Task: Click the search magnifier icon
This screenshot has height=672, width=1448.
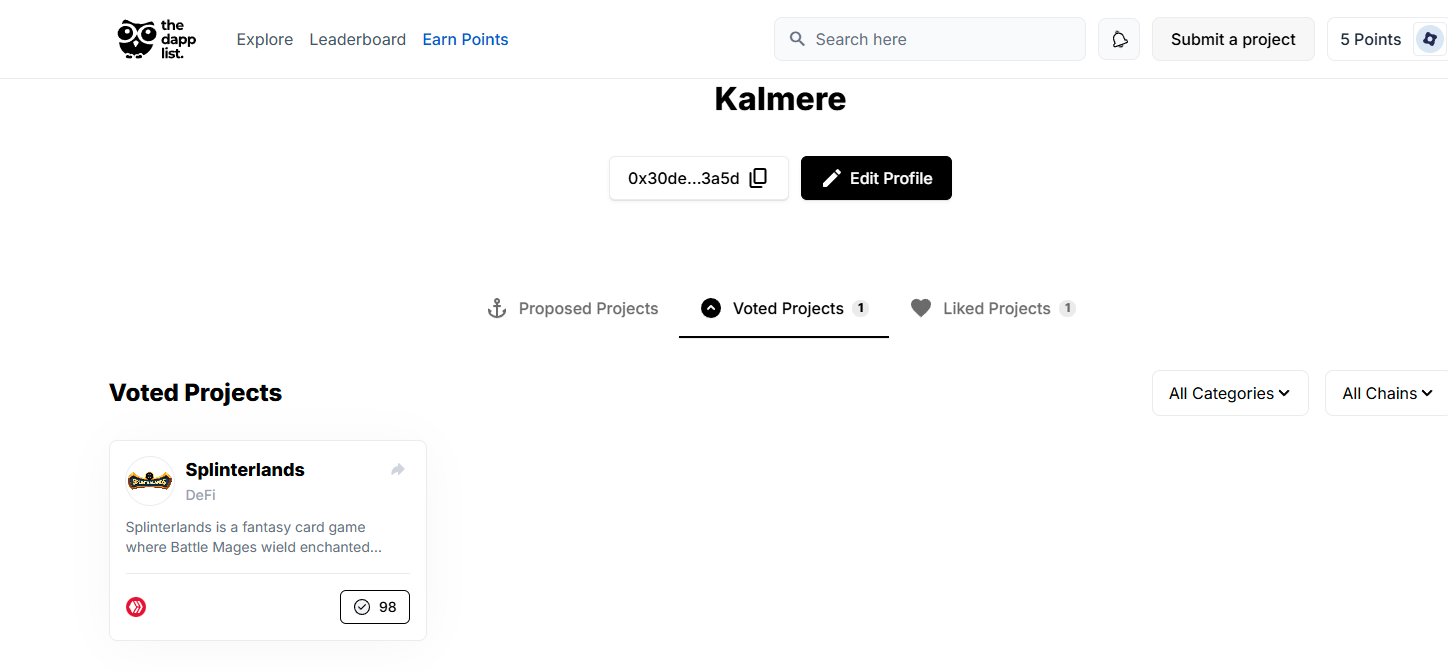Action: click(x=797, y=39)
